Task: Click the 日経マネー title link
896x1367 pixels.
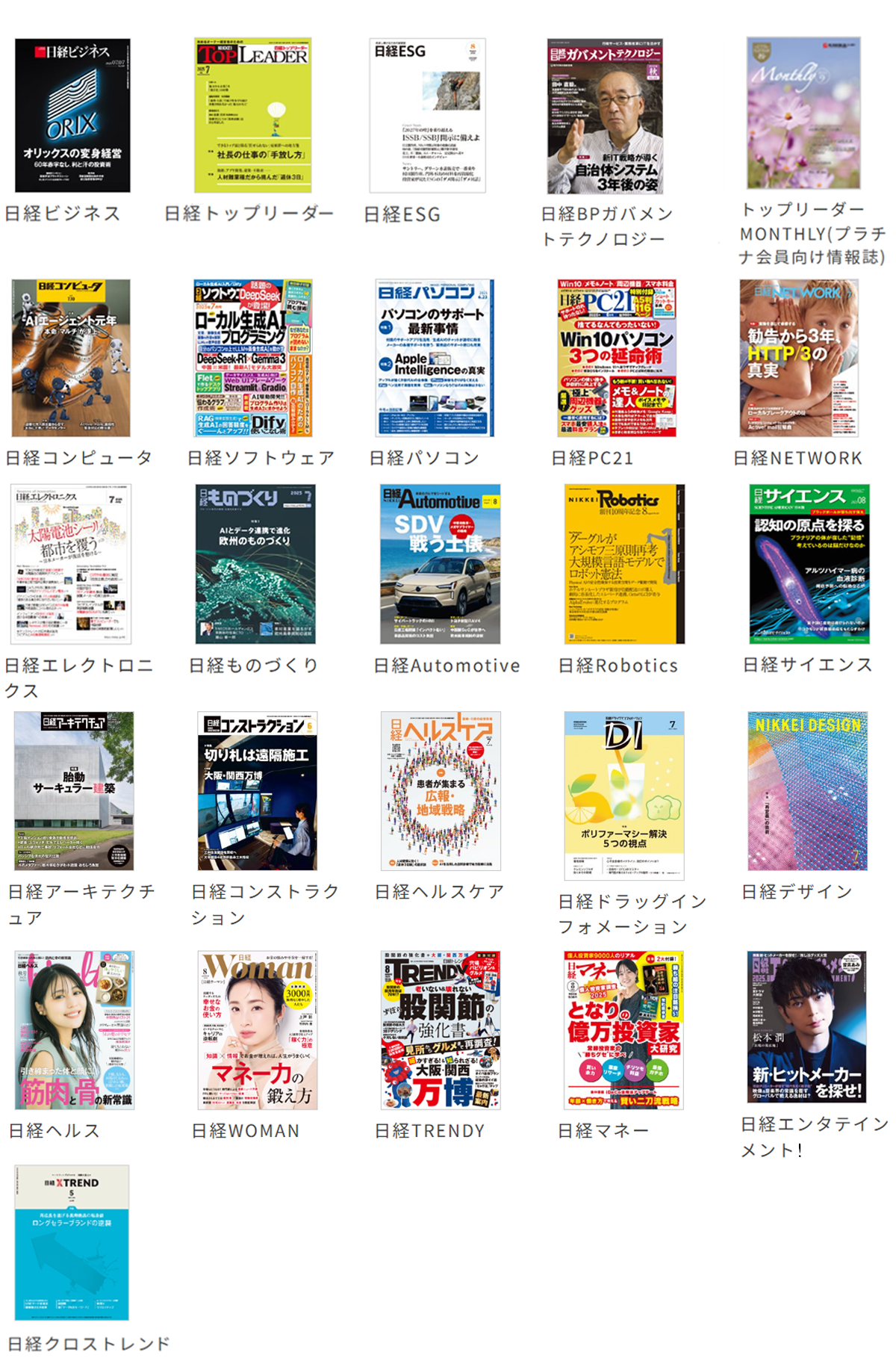Action: (x=603, y=1131)
